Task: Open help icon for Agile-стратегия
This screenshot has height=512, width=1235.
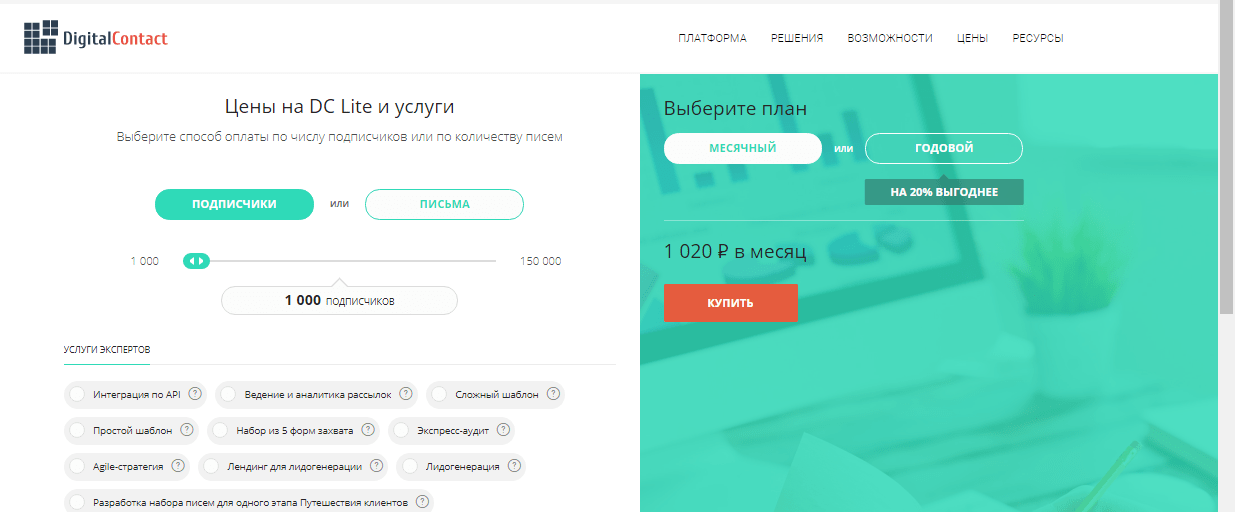Action: pos(178,466)
